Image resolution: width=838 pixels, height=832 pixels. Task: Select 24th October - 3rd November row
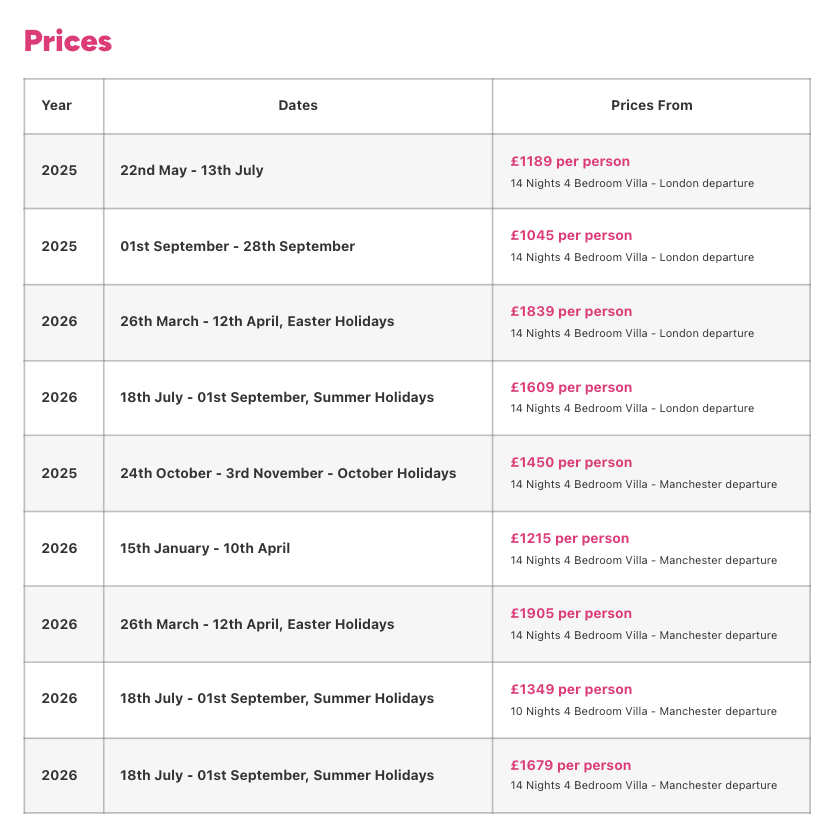click(x=417, y=473)
